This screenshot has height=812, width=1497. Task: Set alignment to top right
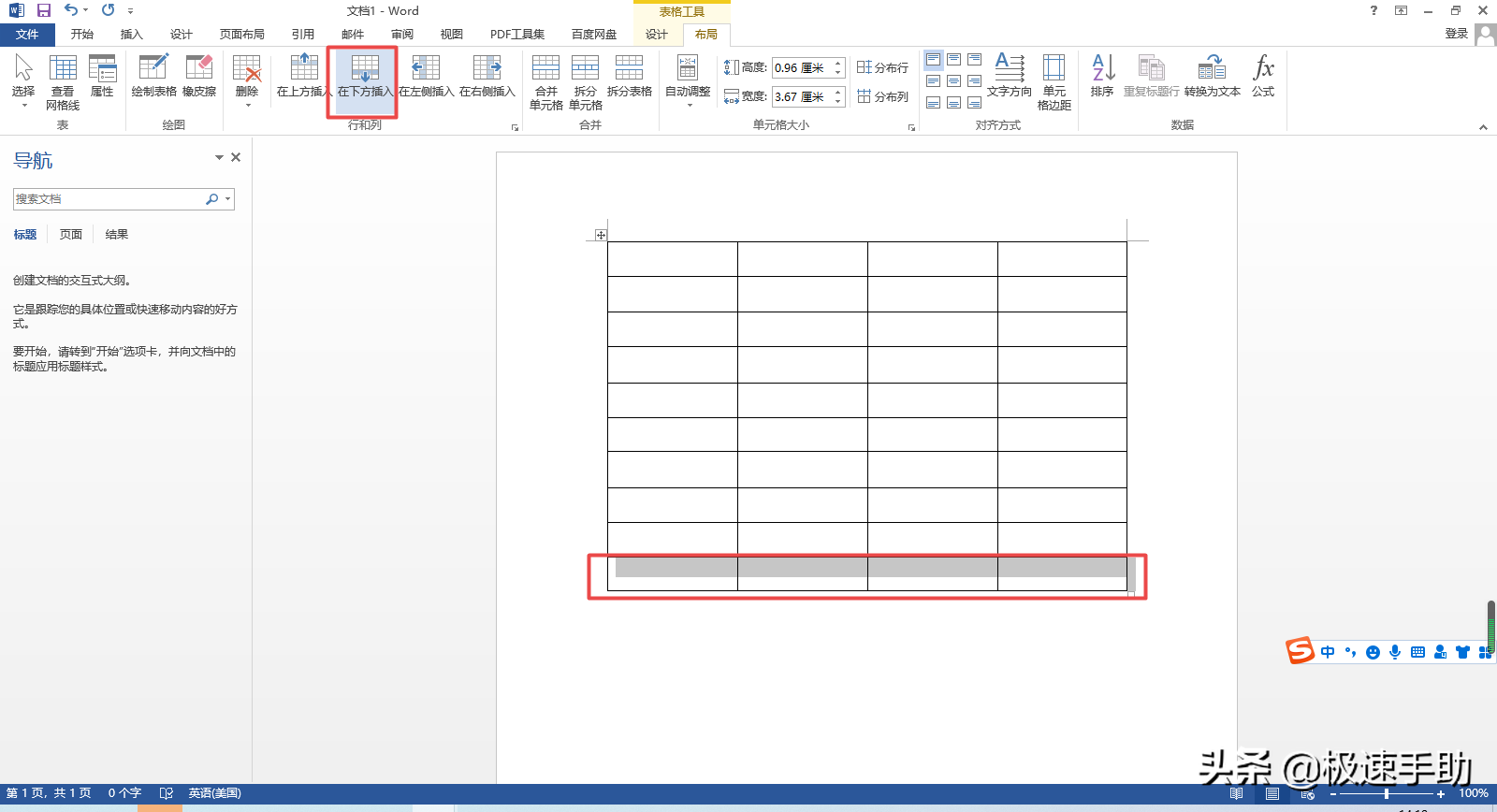point(975,60)
